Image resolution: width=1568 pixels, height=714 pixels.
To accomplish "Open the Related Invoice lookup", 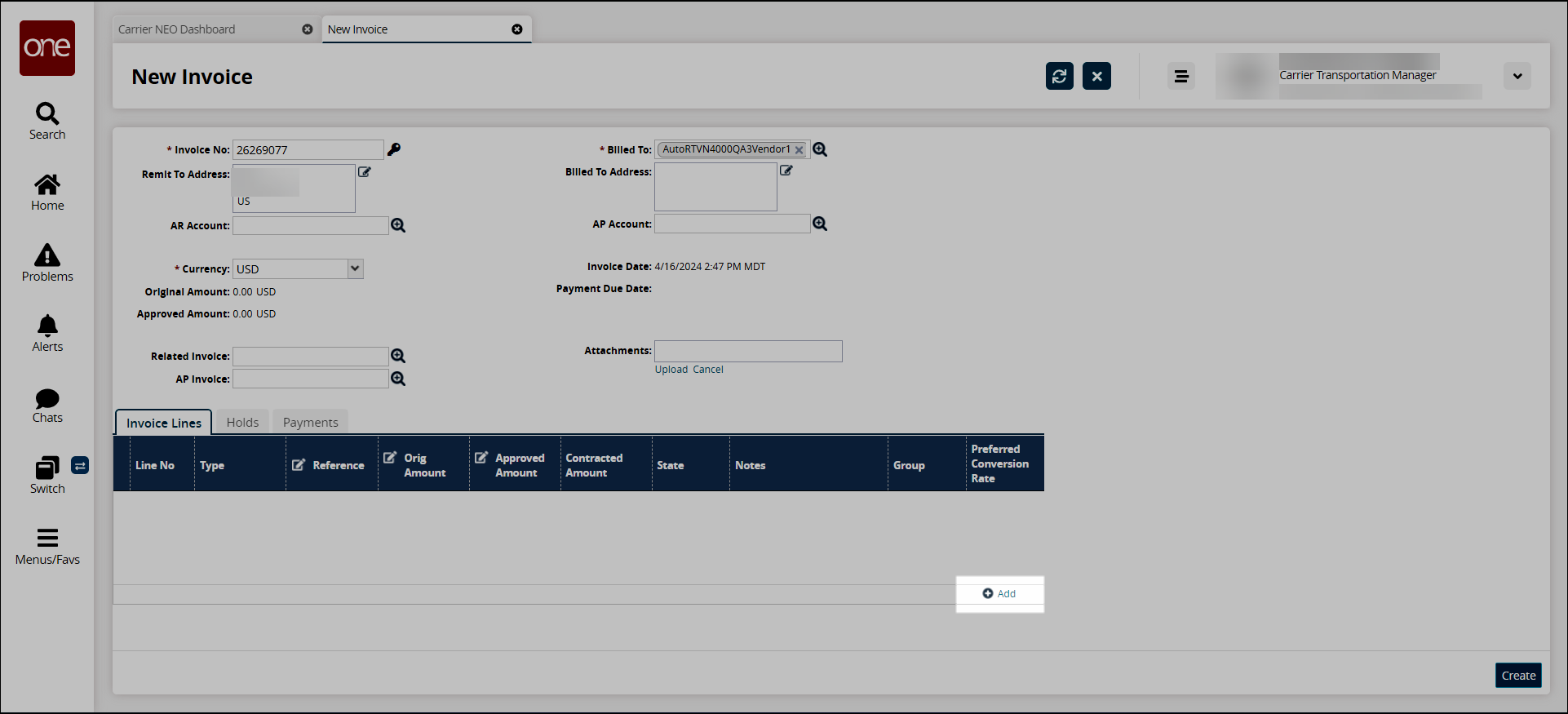I will tap(398, 356).
